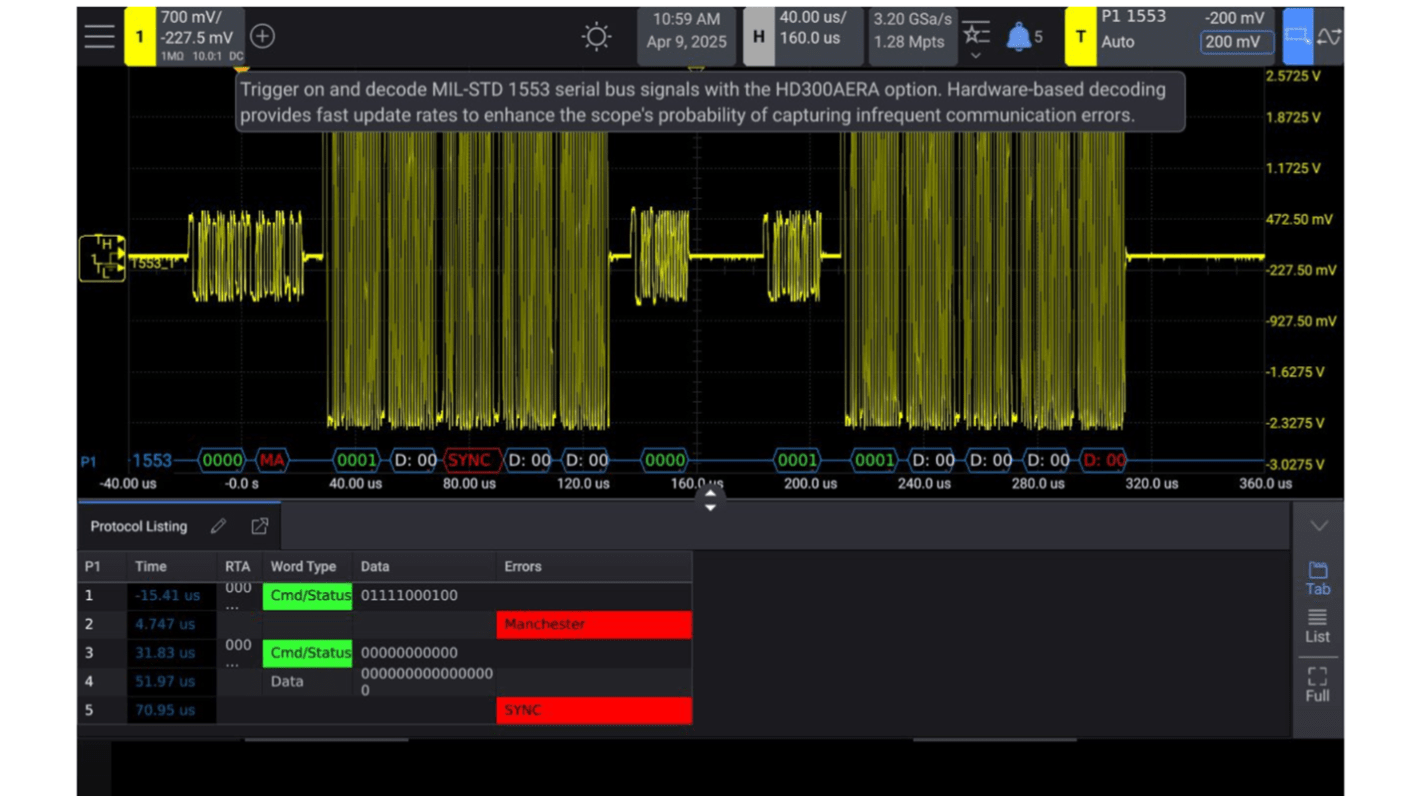Select time value -15.41 us
Screen dimensions: 1420x798
[x=168, y=595]
